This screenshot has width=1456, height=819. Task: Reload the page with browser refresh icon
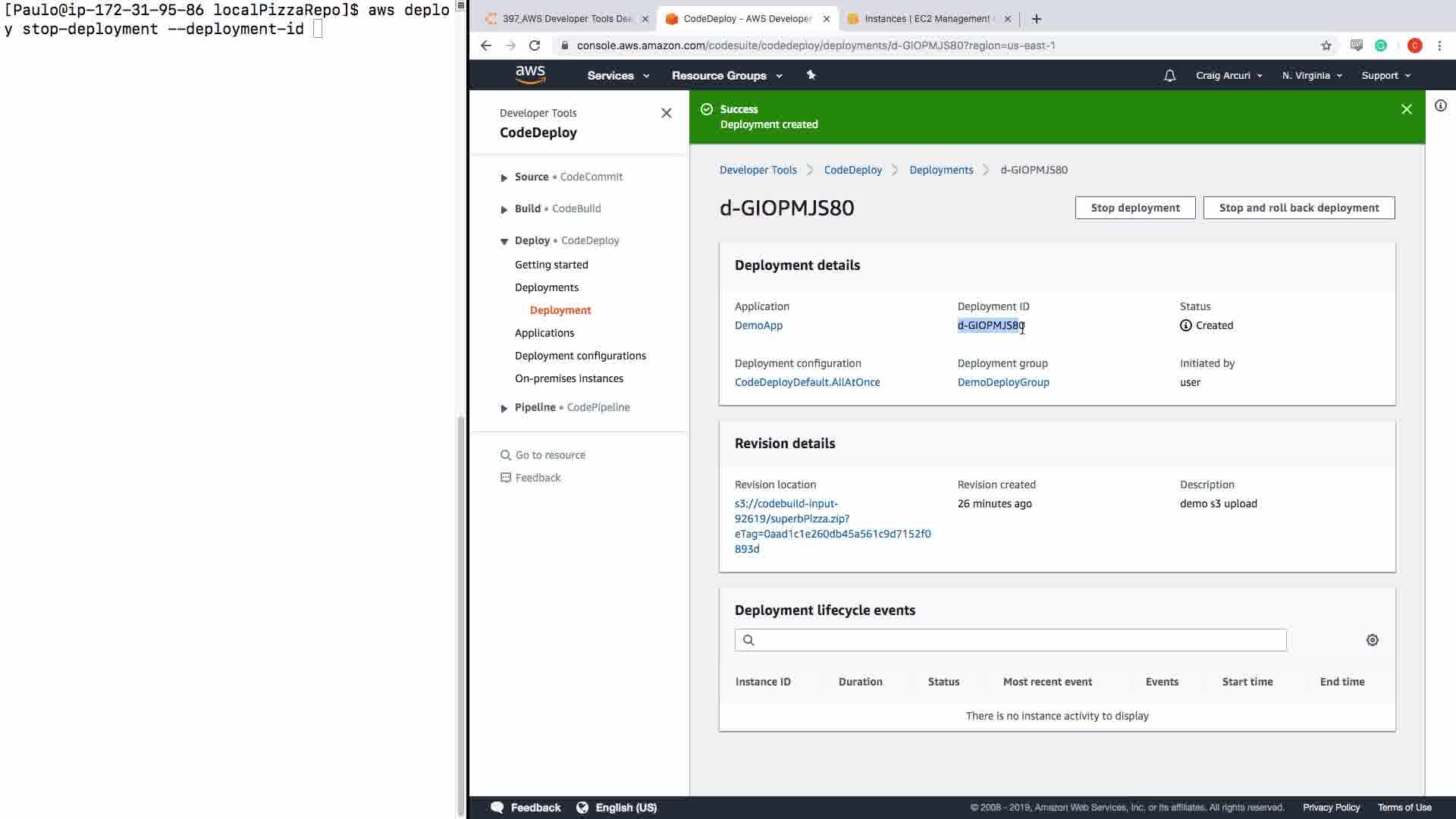point(535,45)
